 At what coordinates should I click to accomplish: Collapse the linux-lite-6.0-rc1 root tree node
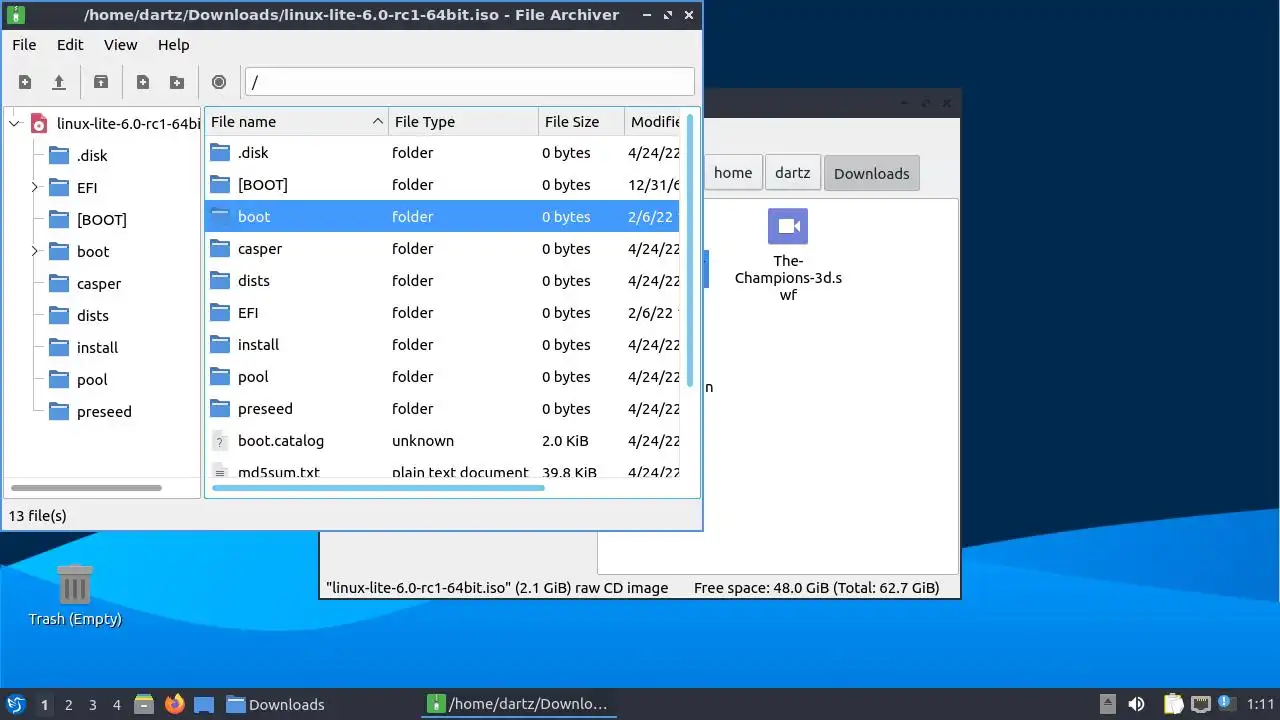pyautogui.click(x=14, y=124)
